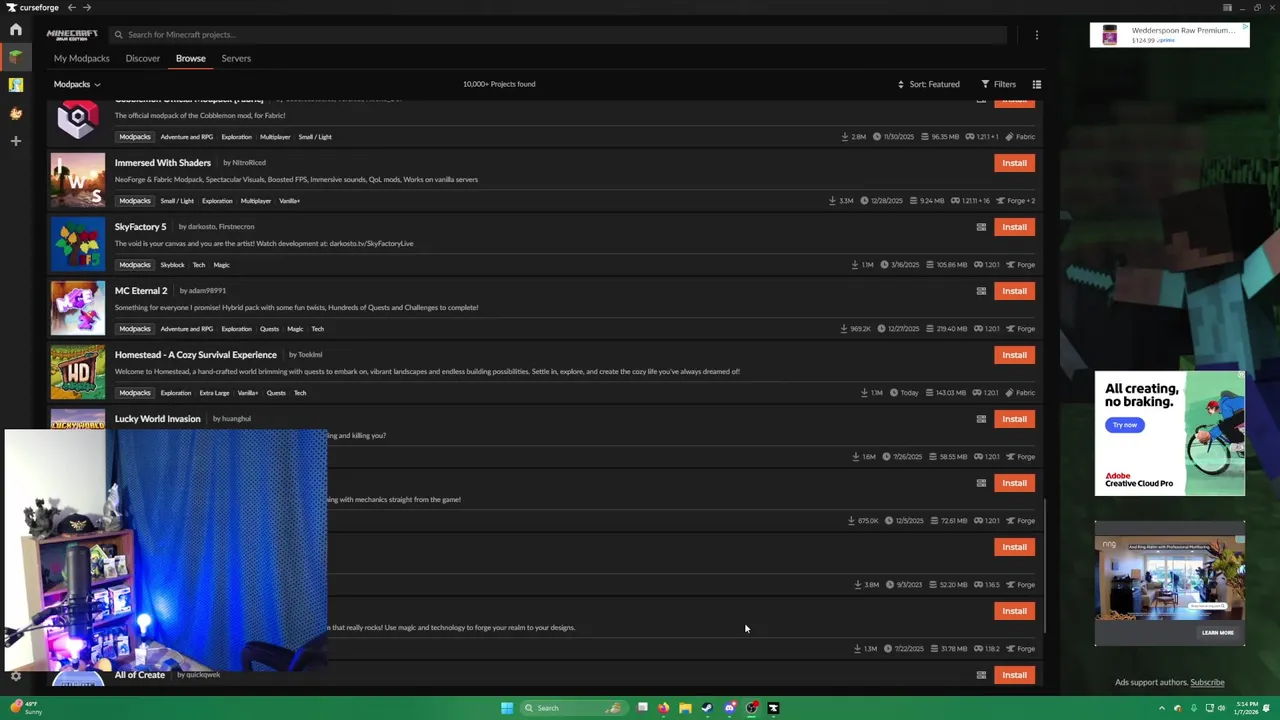This screenshot has height=720, width=1280.
Task: Open the Immersed With Shaders title
Action: click(x=163, y=163)
